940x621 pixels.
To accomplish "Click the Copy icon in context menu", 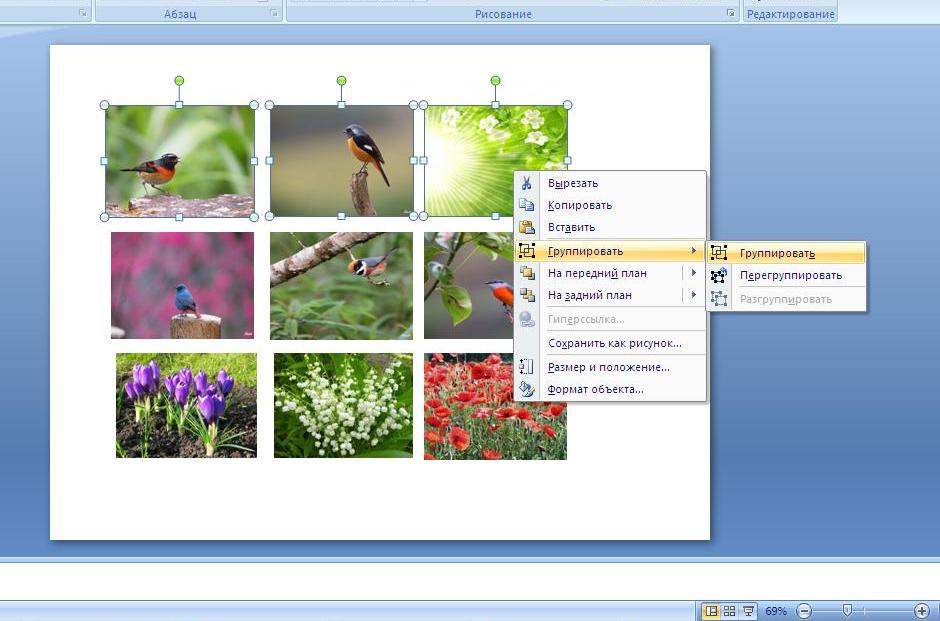I will 526,205.
